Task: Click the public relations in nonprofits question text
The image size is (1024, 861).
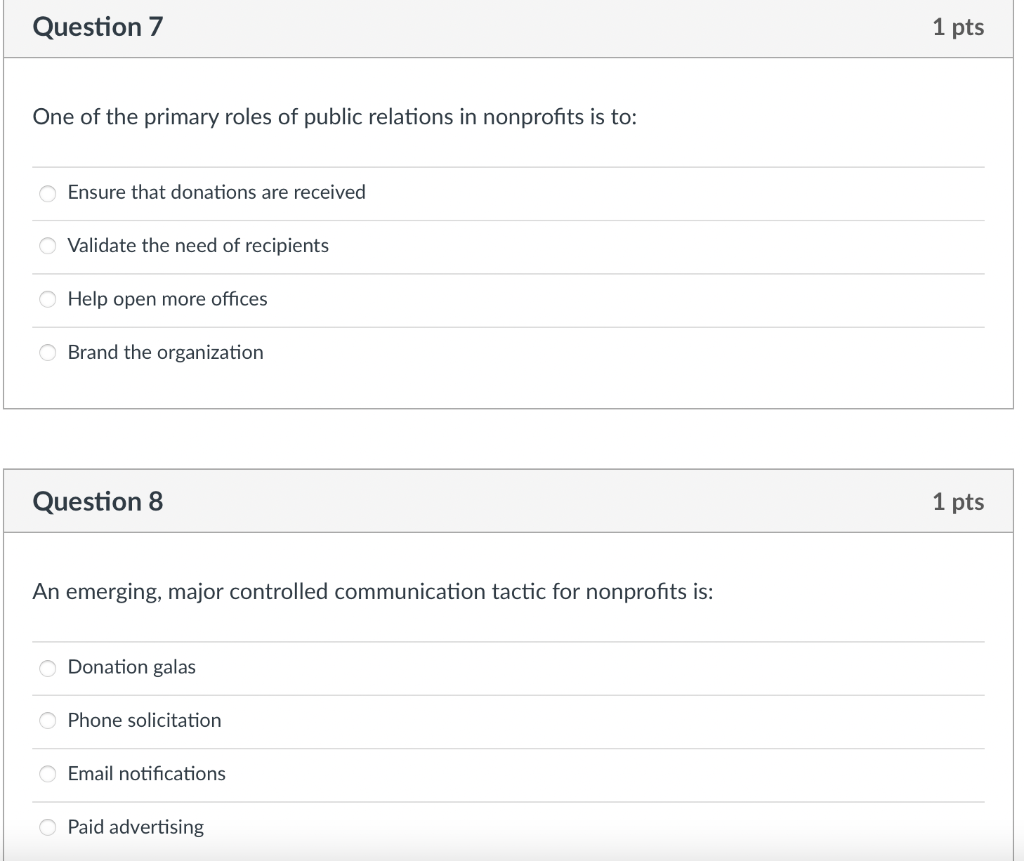Action: pyautogui.click(x=334, y=117)
